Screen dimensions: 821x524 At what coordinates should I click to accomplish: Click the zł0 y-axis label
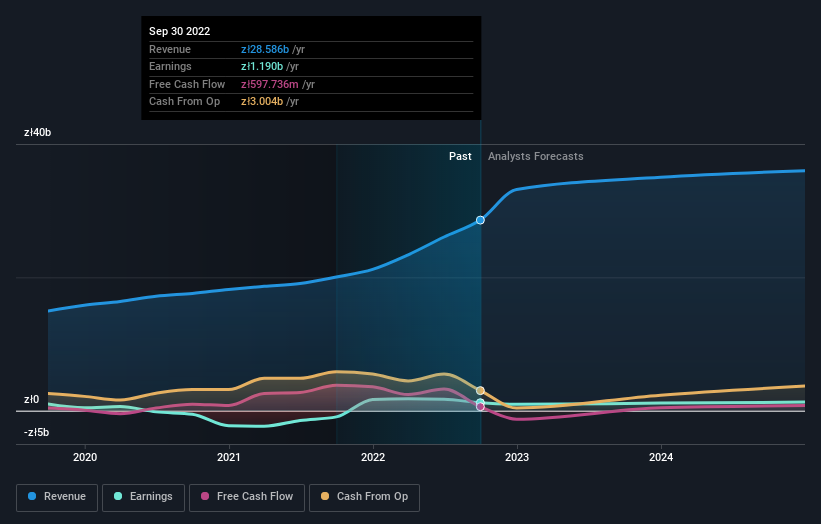(31, 399)
